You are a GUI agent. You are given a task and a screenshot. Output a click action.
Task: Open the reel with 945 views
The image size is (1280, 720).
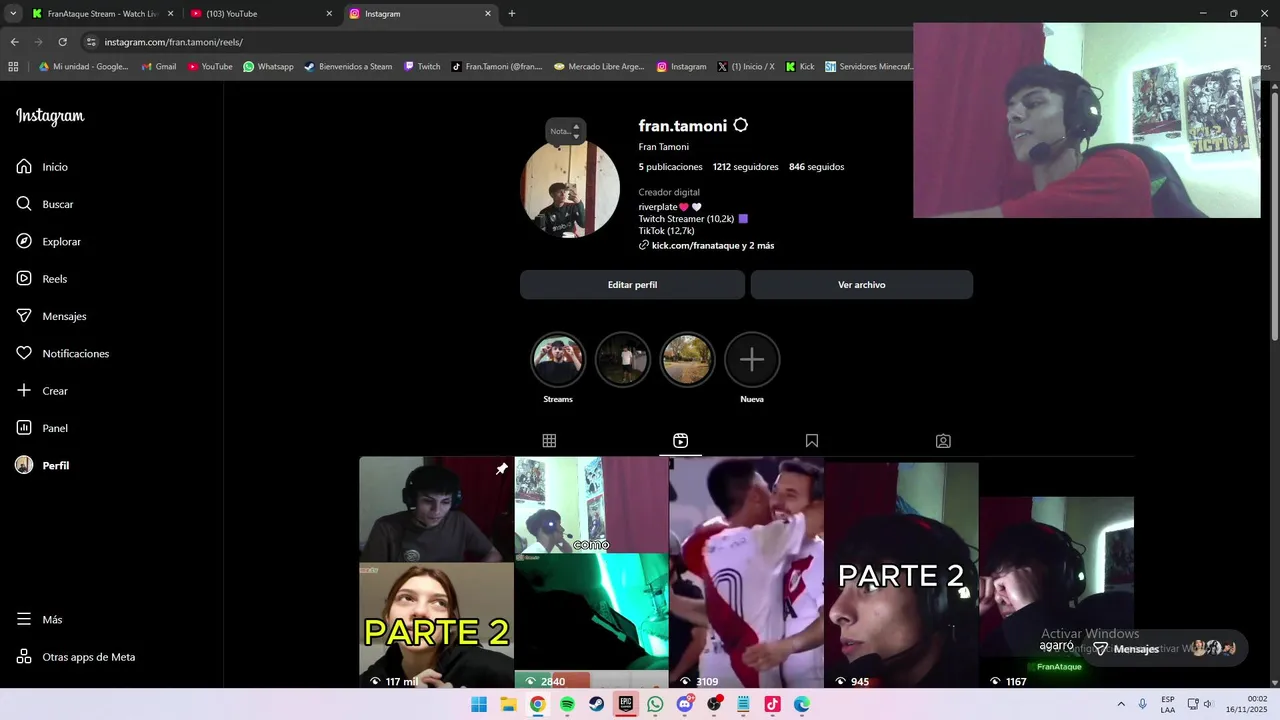coord(901,572)
